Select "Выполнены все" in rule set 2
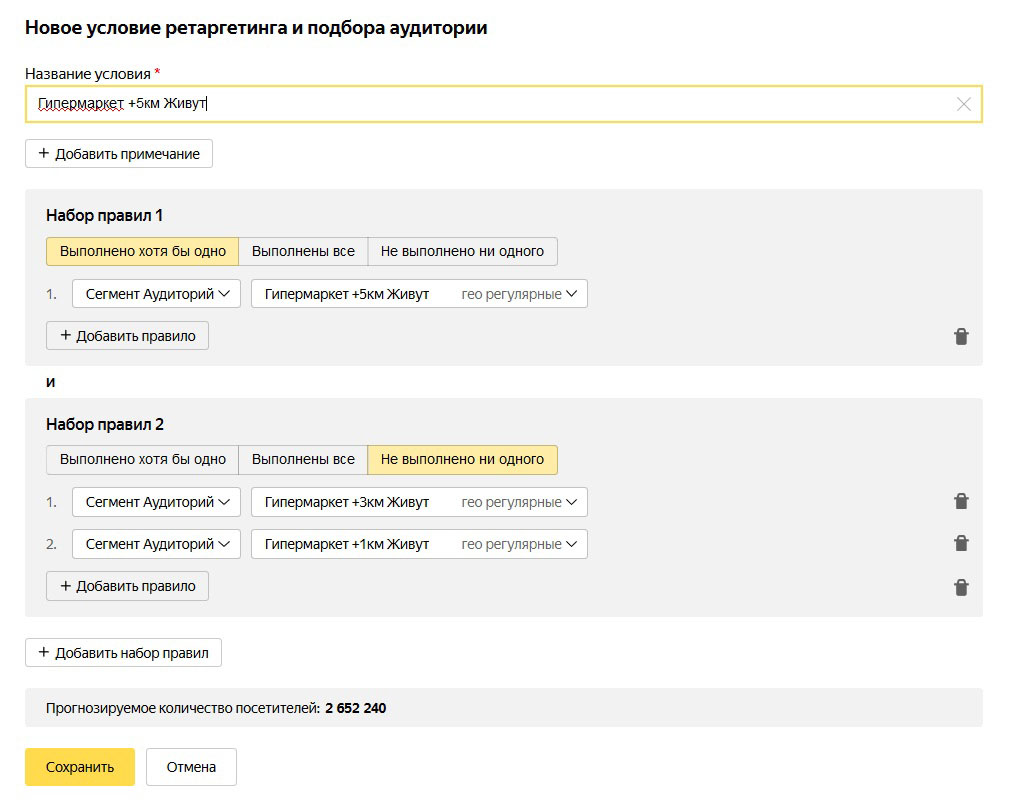The width and height of the screenshot is (1017, 809). 303,460
